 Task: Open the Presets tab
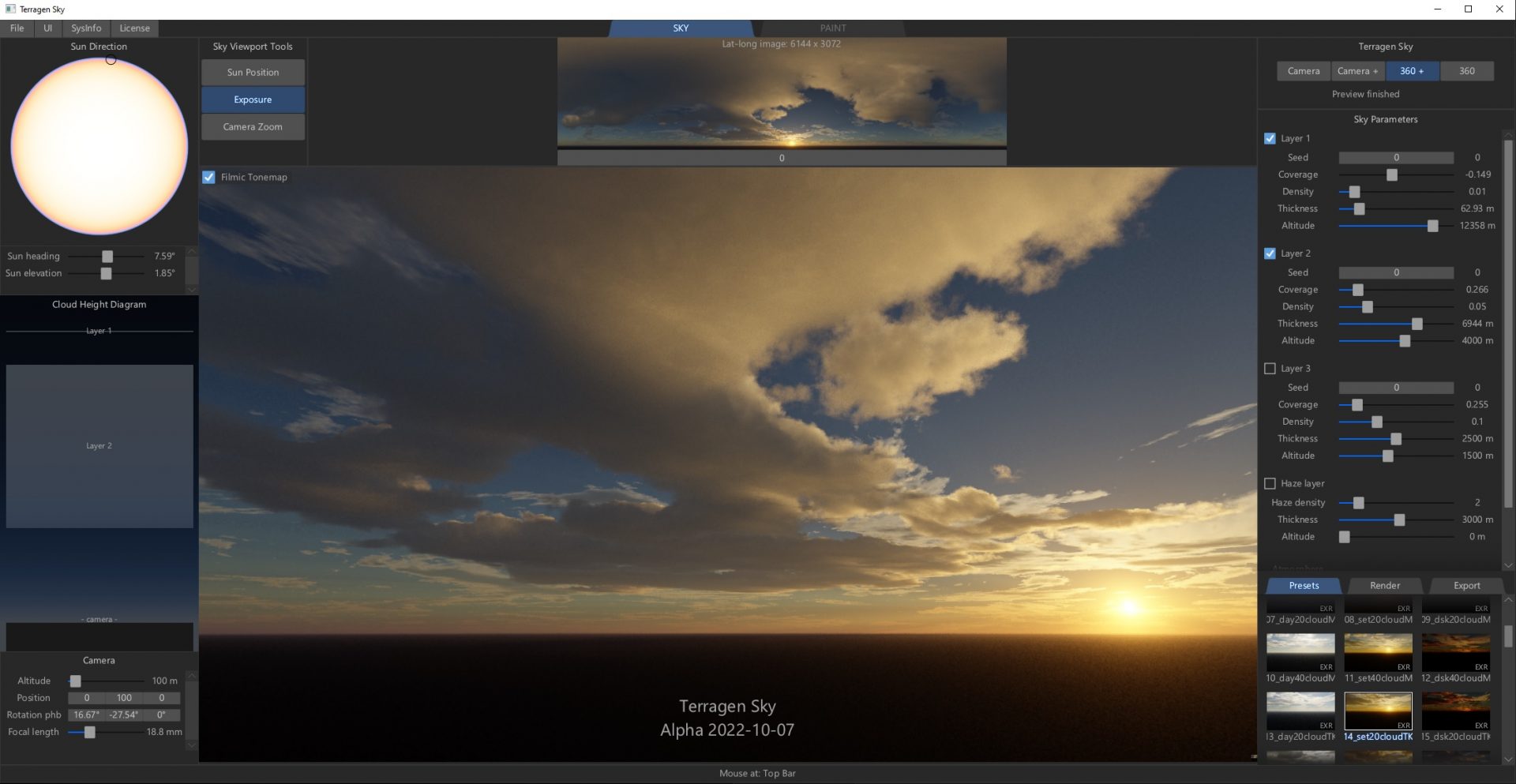click(x=1304, y=586)
